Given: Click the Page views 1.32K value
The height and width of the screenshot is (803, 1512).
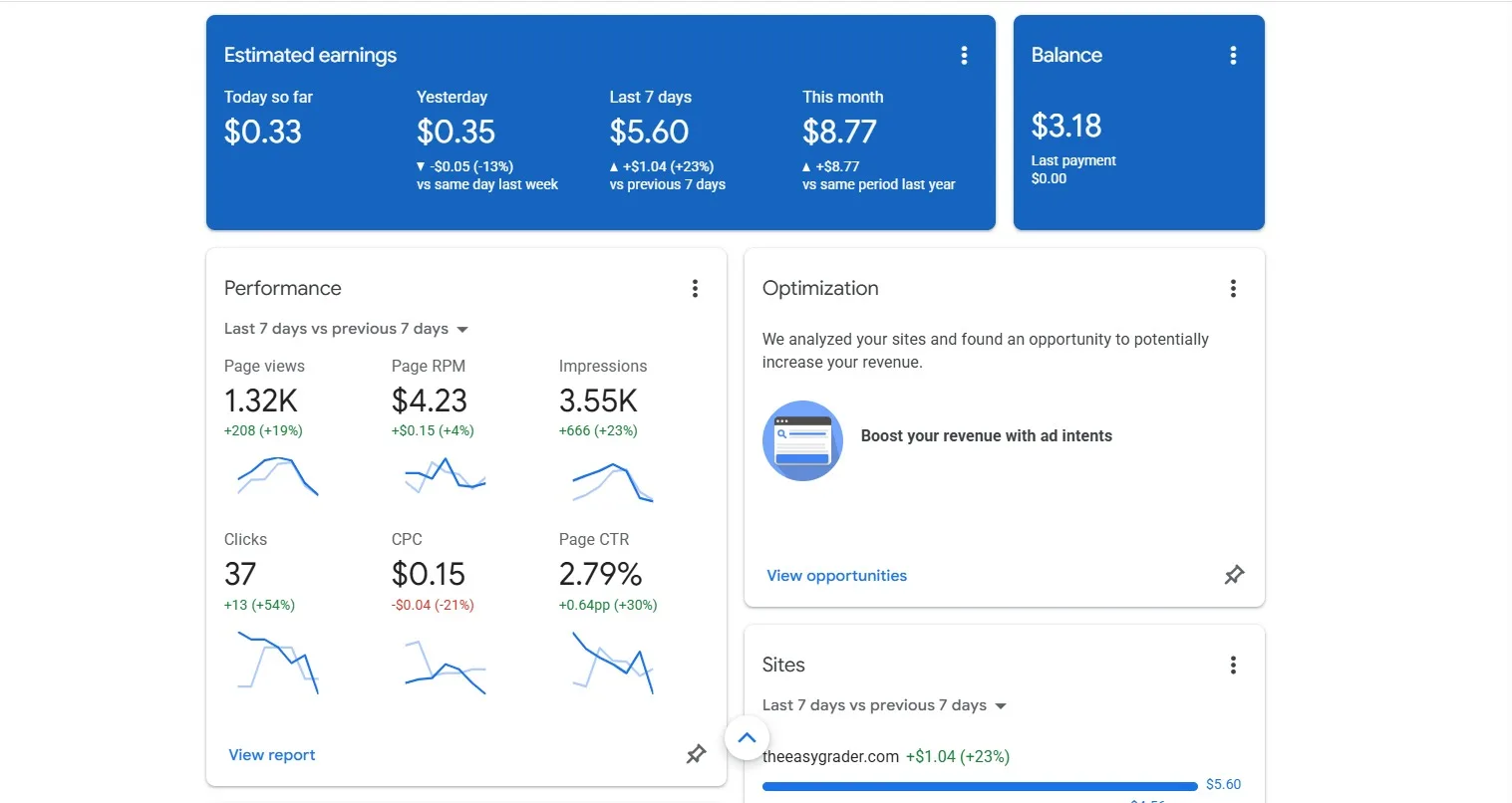Looking at the screenshot, I should coord(261,401).
